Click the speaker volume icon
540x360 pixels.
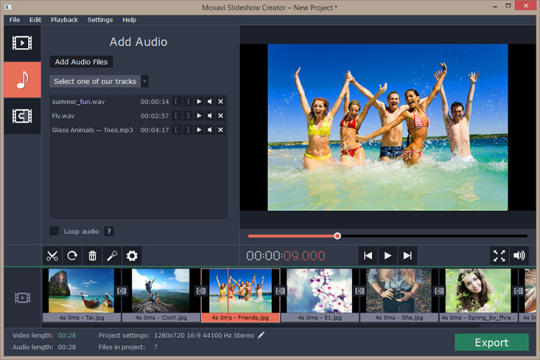pyautogui.click(x=519, y=256)
